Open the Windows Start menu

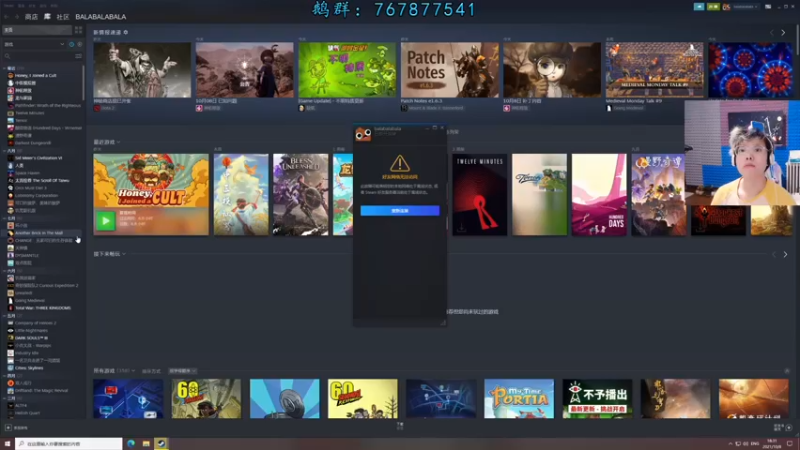point(7,443)
